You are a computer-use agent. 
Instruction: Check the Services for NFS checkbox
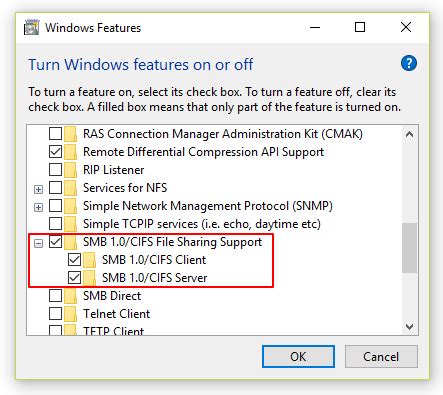pos(55,188)
